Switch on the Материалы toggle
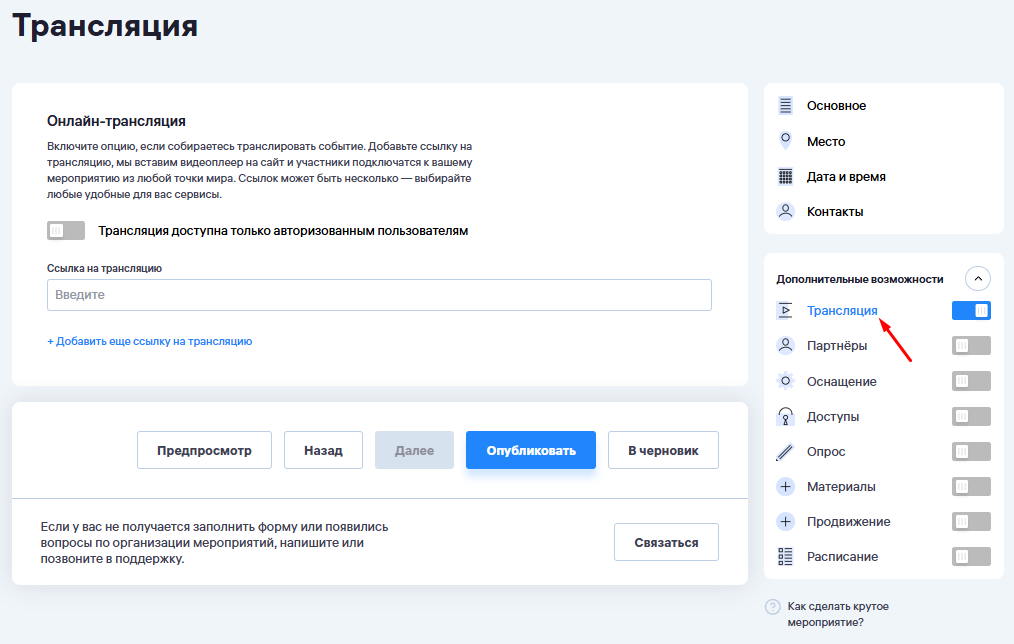The height and width of the screenshot is (644, 1014). tap(971, 487)
